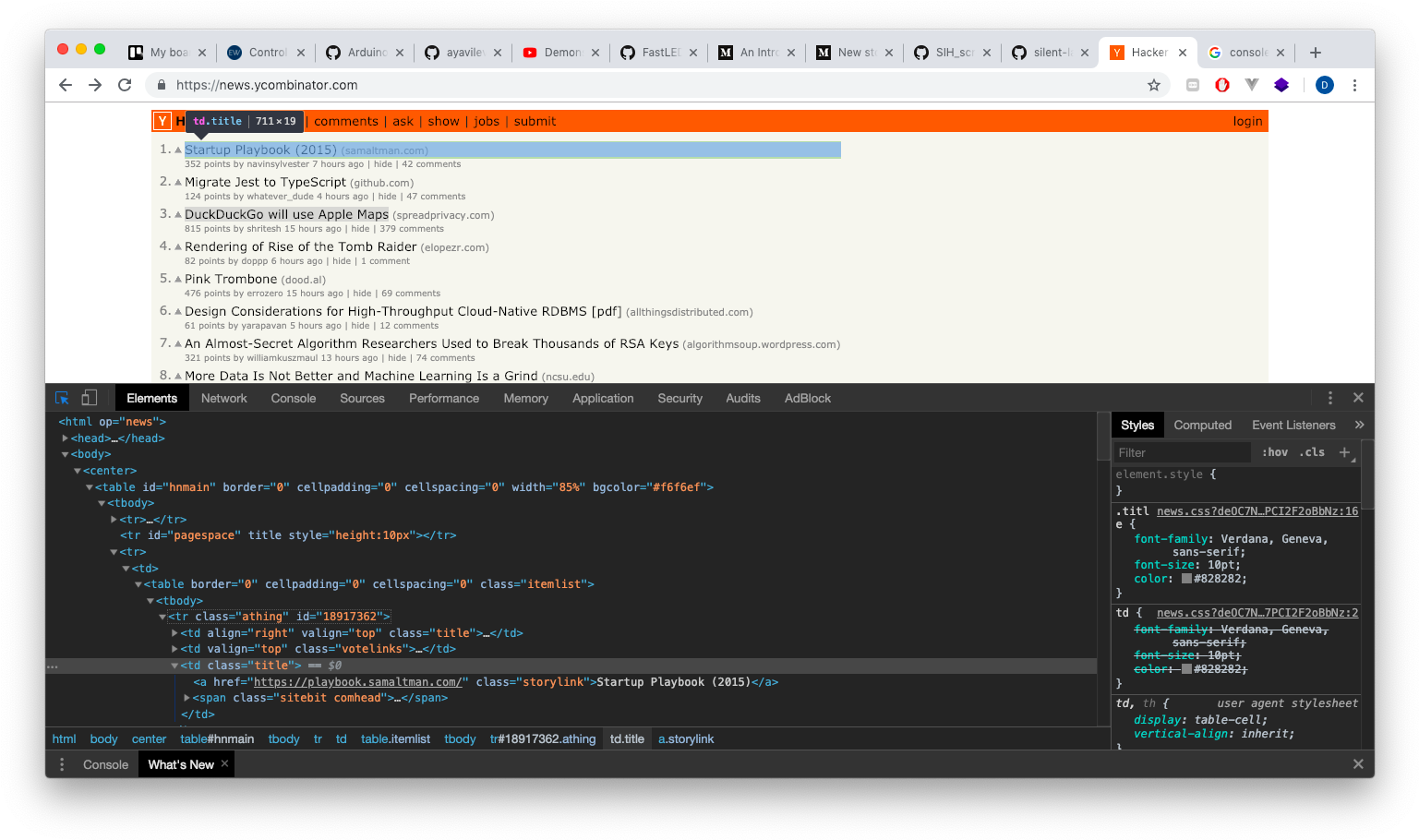Upvote the Almost-Secret Algorithm RSA story
Screen dimensions: 1419x840
178,343
